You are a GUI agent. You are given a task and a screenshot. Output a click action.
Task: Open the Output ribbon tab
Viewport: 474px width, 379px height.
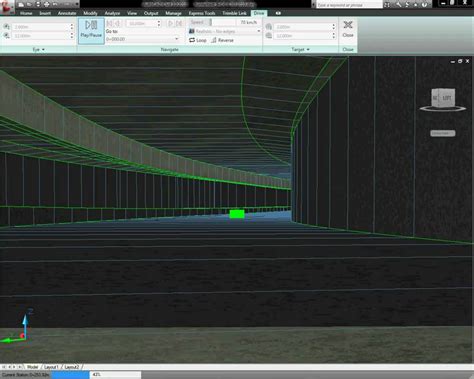point(151,13)
